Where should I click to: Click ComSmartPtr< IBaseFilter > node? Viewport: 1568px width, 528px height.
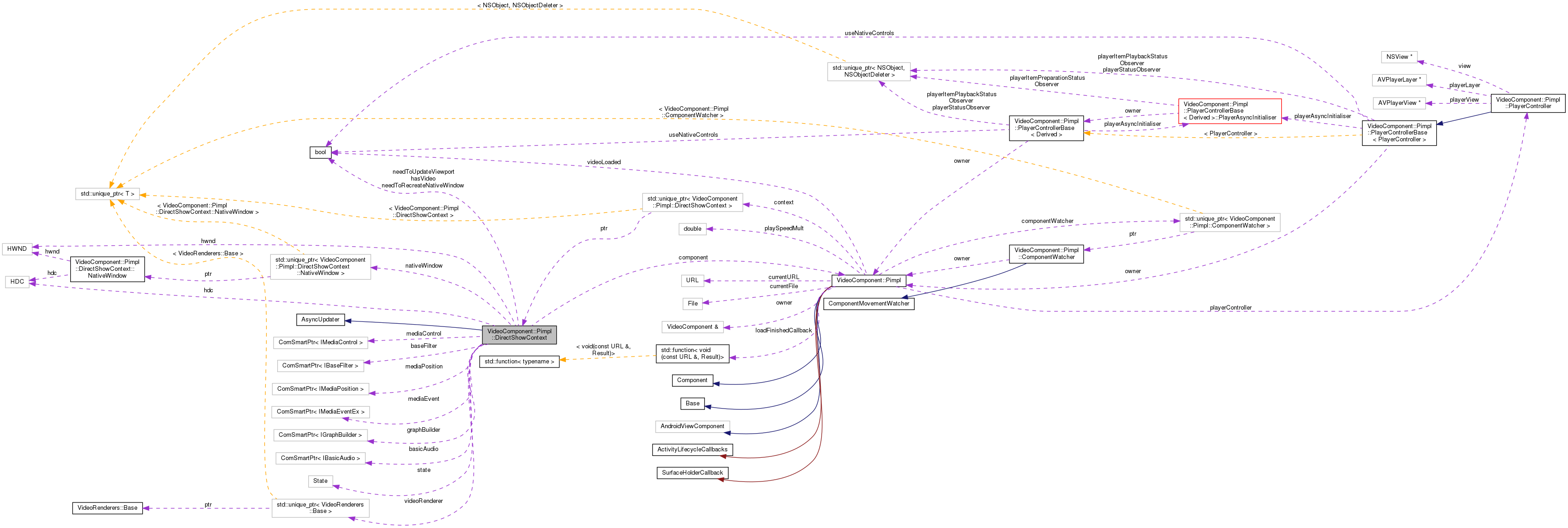320,365
